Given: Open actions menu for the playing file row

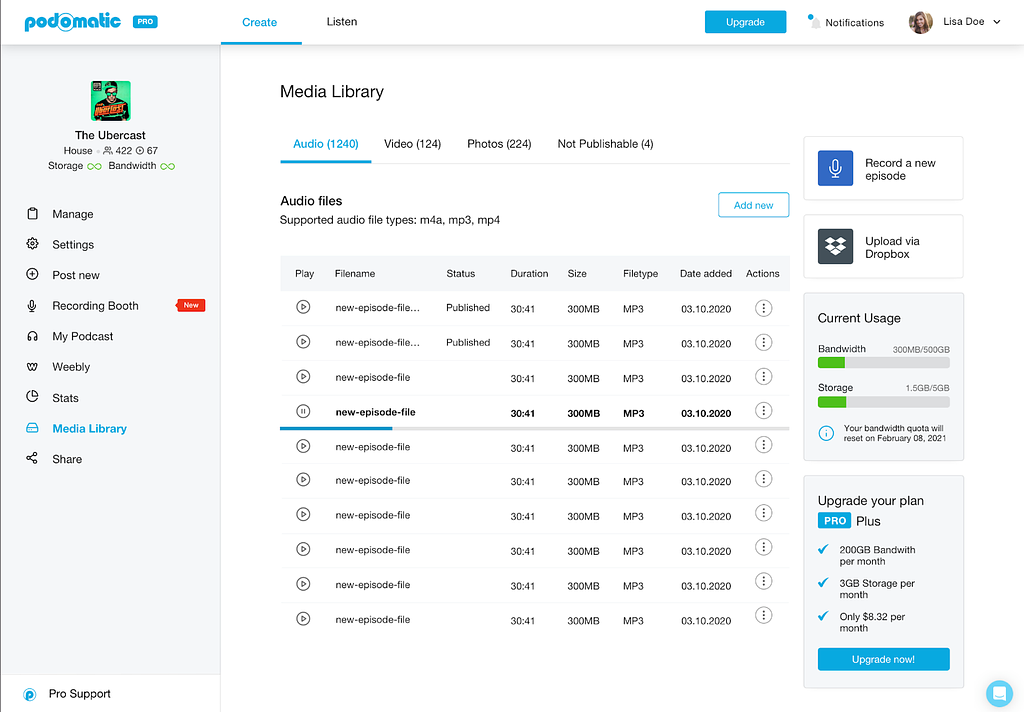Looking at the screenshot, I should click(763, 411).
